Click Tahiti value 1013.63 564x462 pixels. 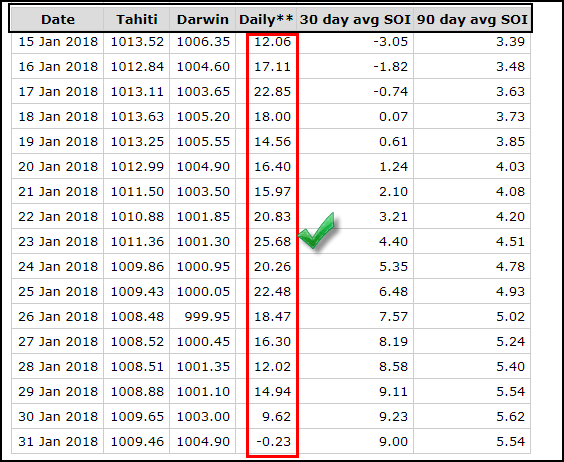137,117
